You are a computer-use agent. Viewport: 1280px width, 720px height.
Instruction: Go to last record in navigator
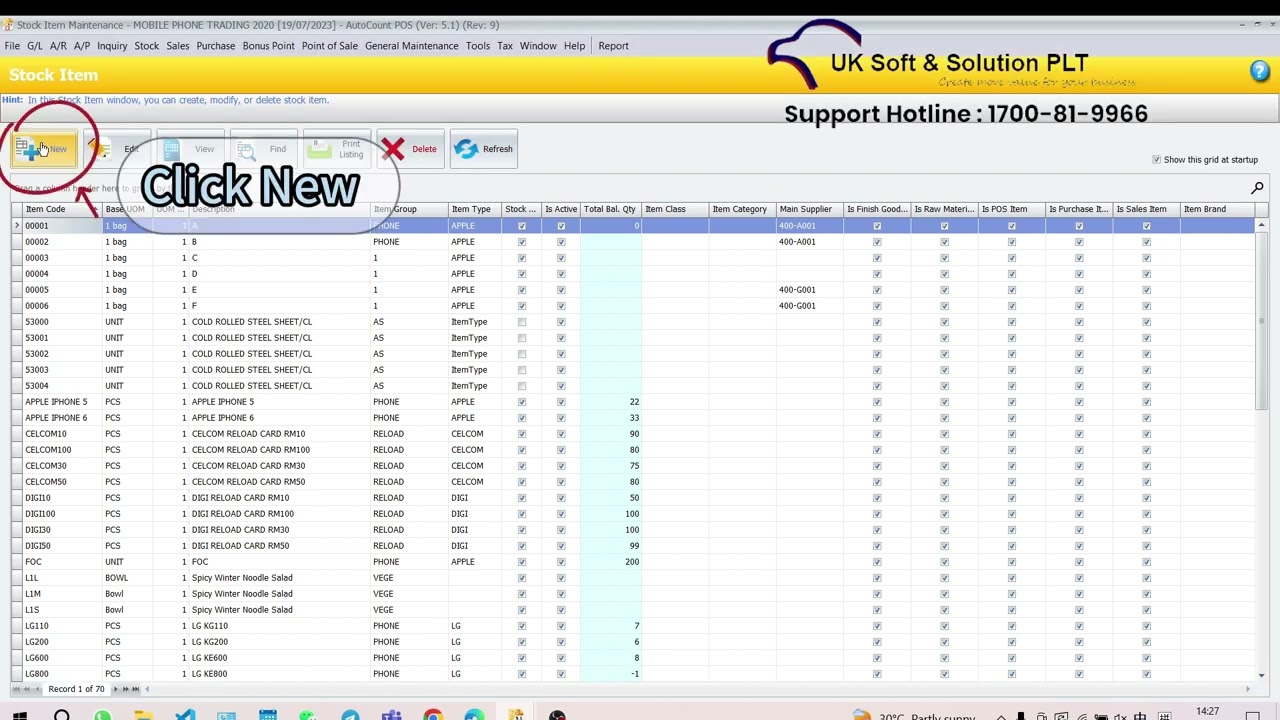[136, 689]
